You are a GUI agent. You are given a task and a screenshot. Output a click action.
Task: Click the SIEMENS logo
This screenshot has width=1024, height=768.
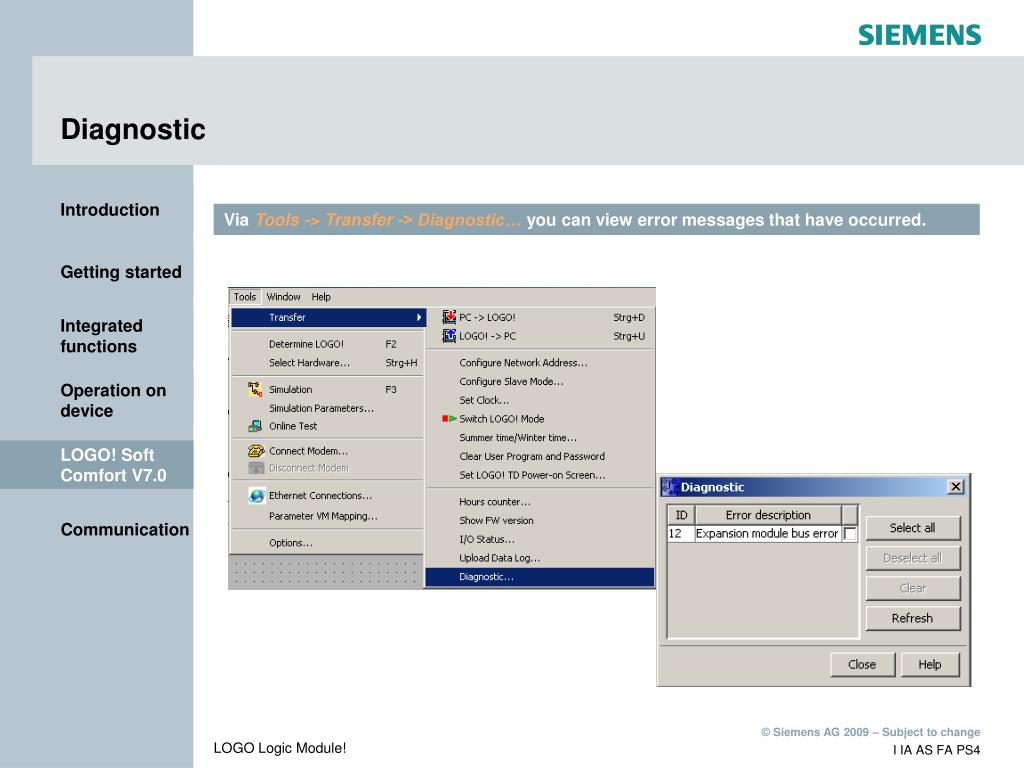pos(920,35)
